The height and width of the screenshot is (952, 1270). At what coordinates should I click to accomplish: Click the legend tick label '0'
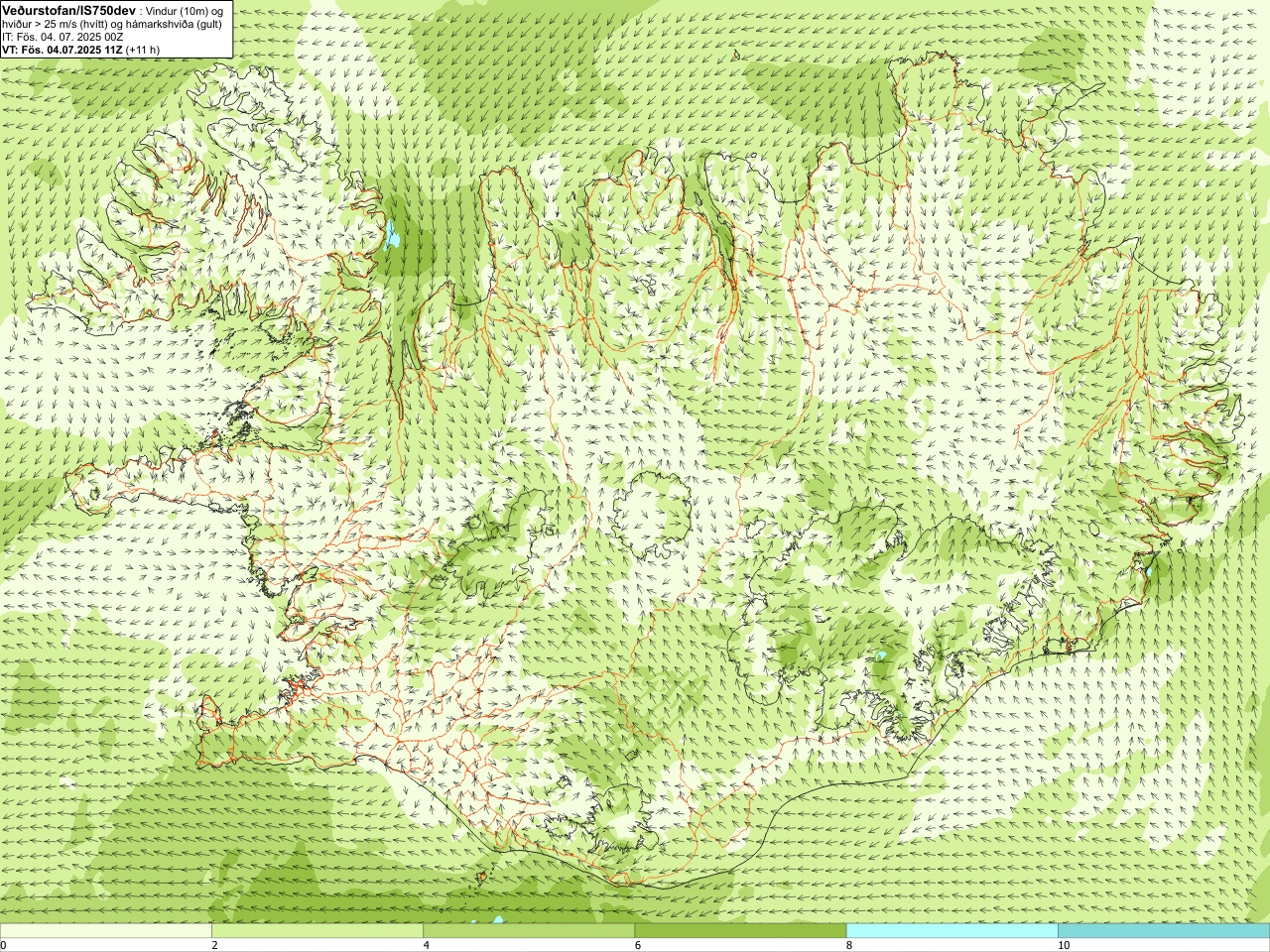[x=4, y=945]
